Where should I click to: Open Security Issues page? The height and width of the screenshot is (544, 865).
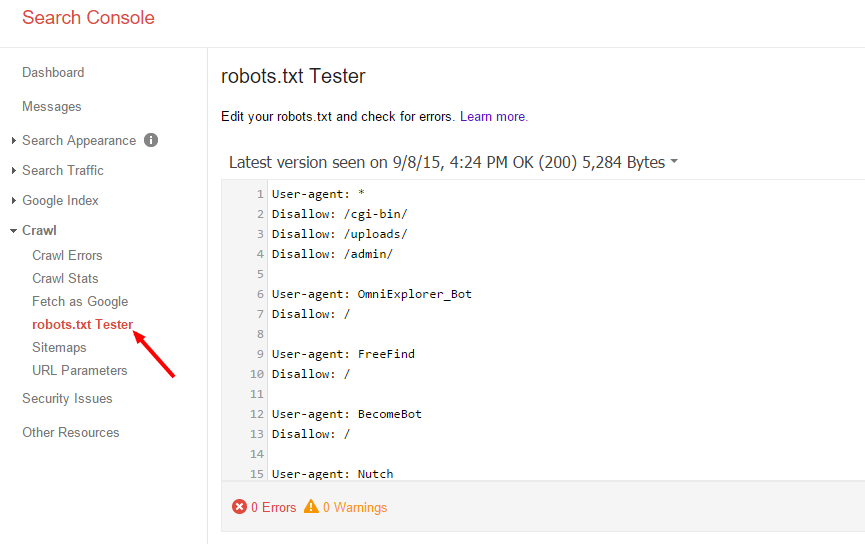[67, 398]
